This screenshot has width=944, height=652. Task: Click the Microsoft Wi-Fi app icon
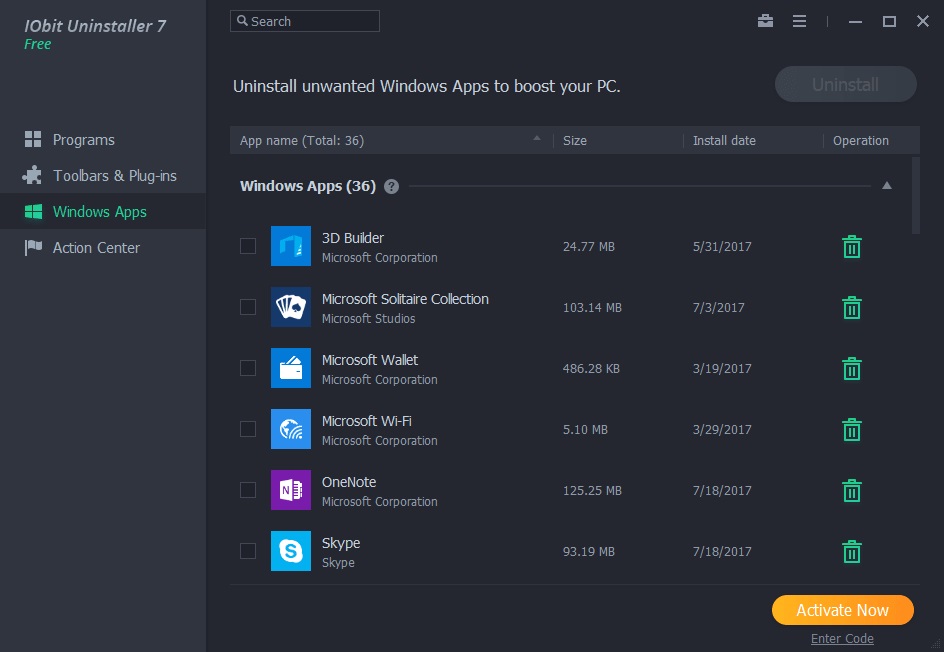291,429
